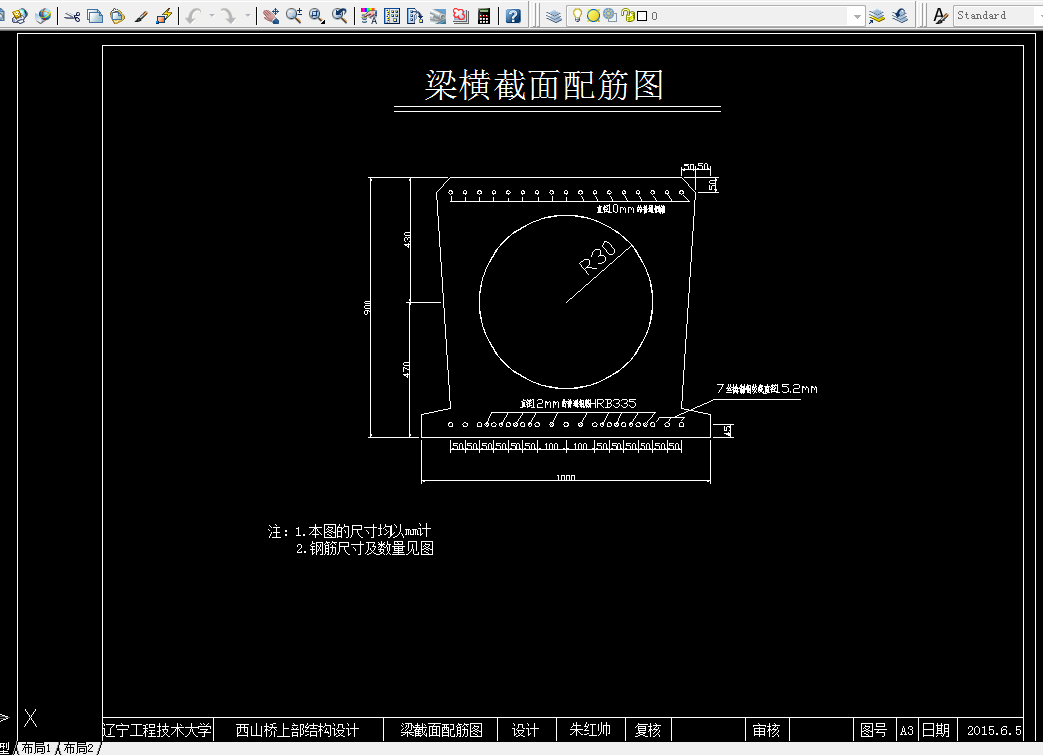
Task: Switch to the 布局1 layout tab
Action: tap(36, 748)
